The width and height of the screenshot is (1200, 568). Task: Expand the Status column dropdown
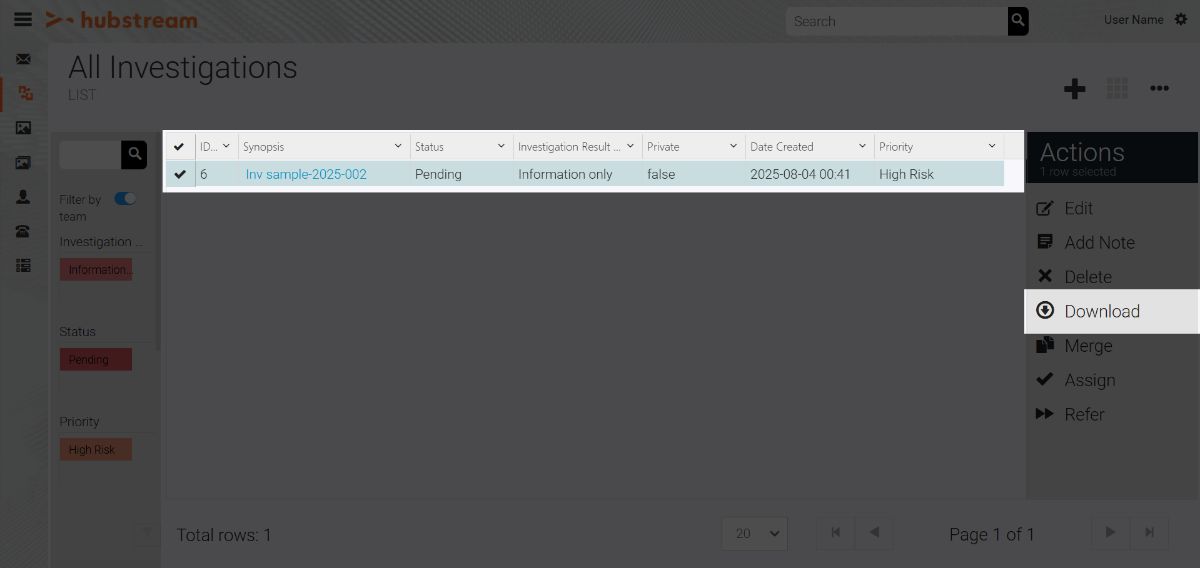(501, 147)
